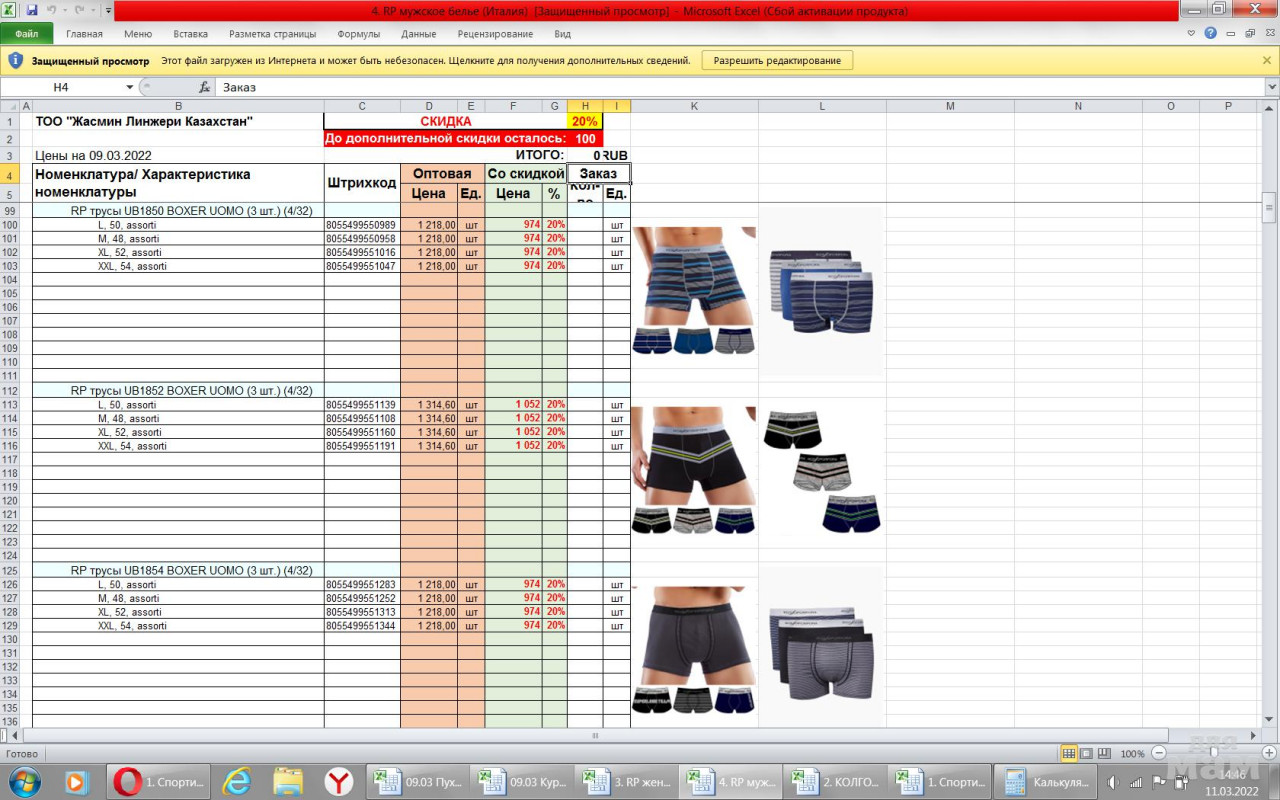Expand the formula bar
Screen dimensions: 1280x800
point(1271,87)
